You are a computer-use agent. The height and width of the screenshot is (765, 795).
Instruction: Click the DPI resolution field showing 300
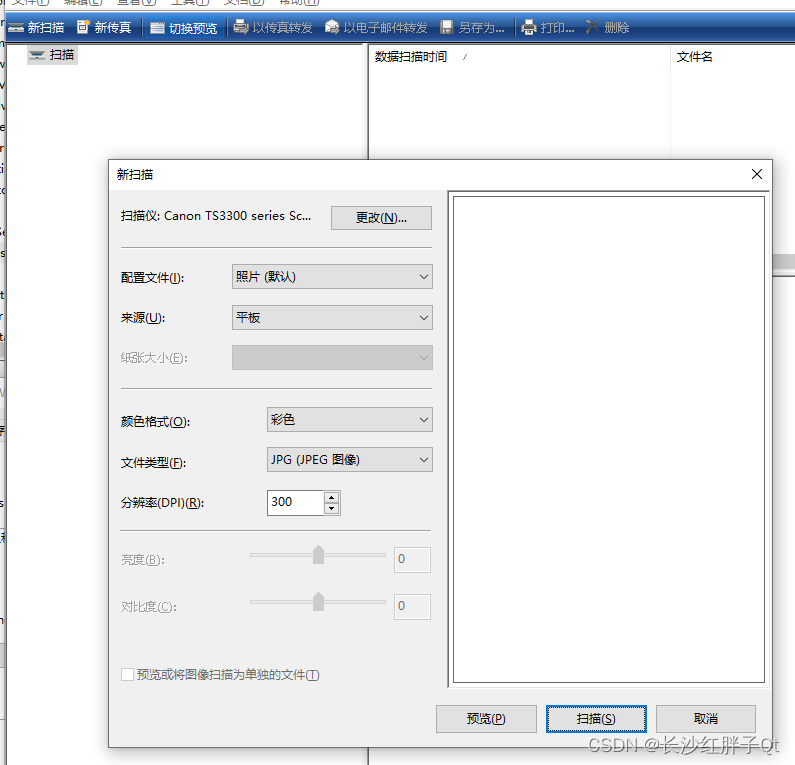pos(296,502)
